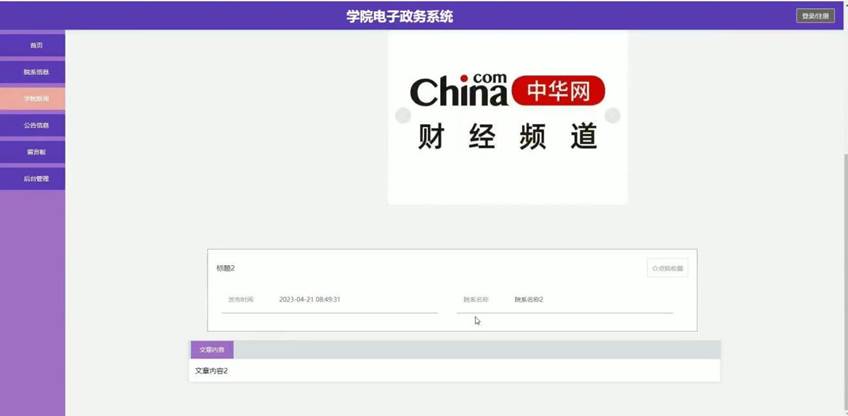
Task: Show the previous carousel slide
Action: (x=403, y=115)
